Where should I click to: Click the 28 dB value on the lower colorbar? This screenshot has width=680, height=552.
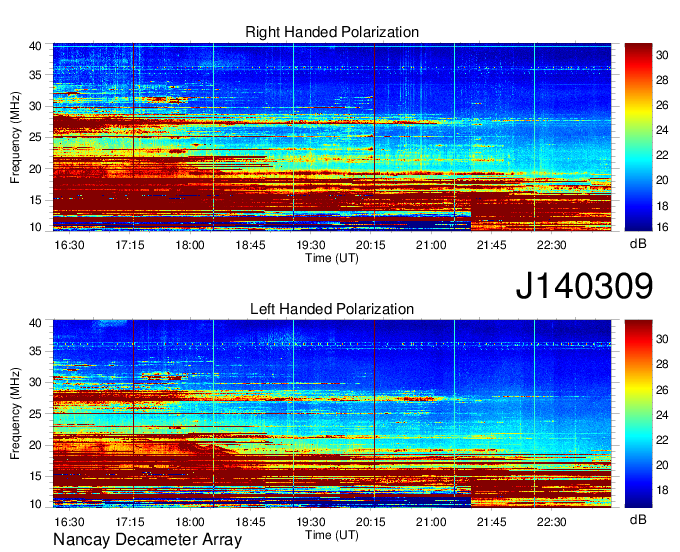pos(662,364)
